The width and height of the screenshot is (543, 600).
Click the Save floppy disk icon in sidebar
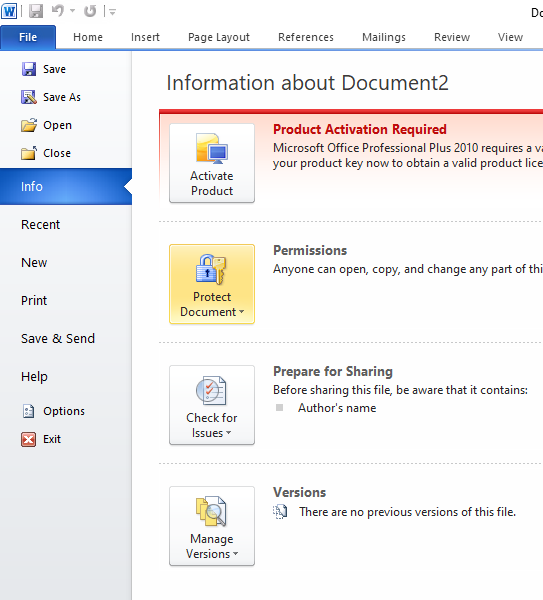(x=29, y=69)
